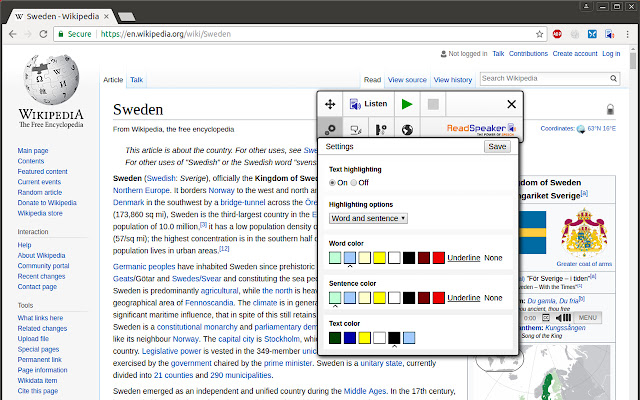Select red swatch under Word color
Screen dimensions: 640x400
click(438, 258)
